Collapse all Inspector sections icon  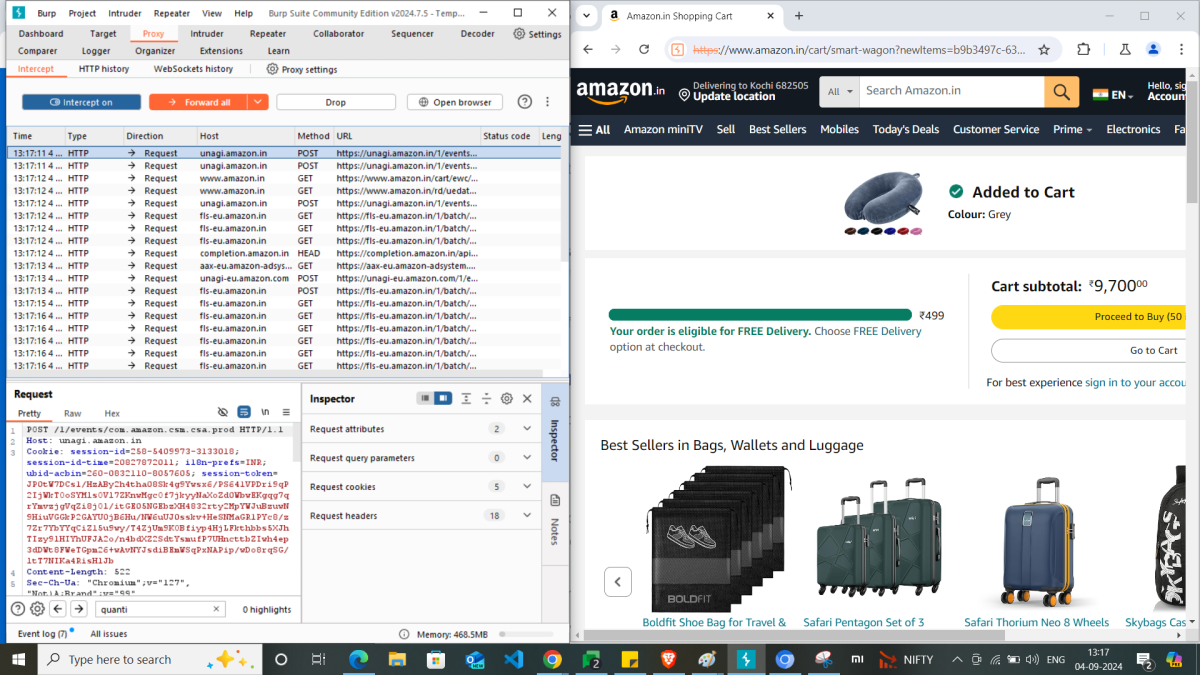tap(487, 398)
